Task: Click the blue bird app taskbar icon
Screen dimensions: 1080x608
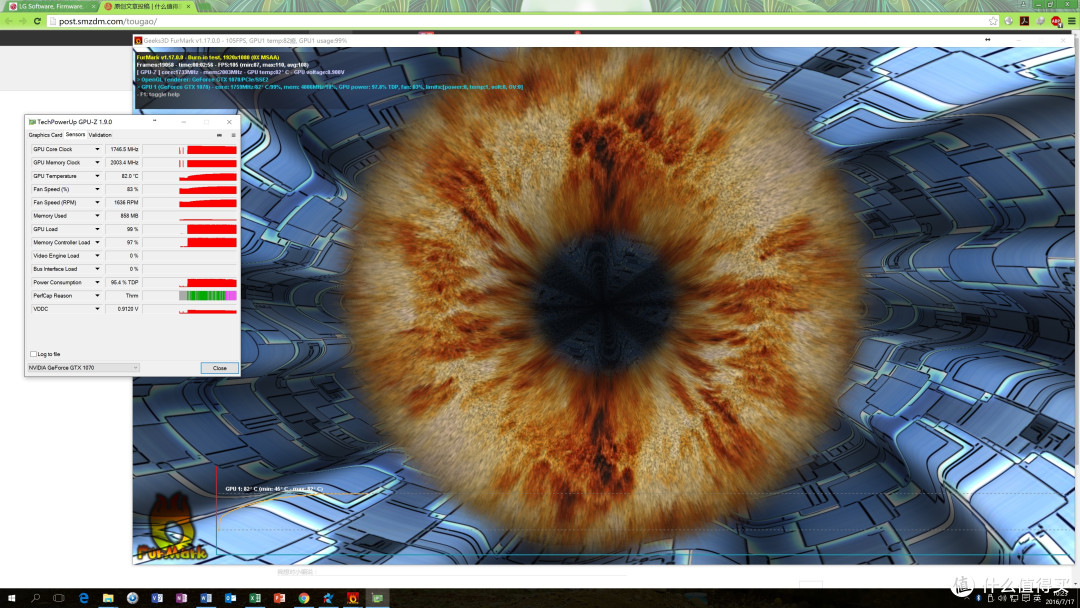Action: click(328, 598)
